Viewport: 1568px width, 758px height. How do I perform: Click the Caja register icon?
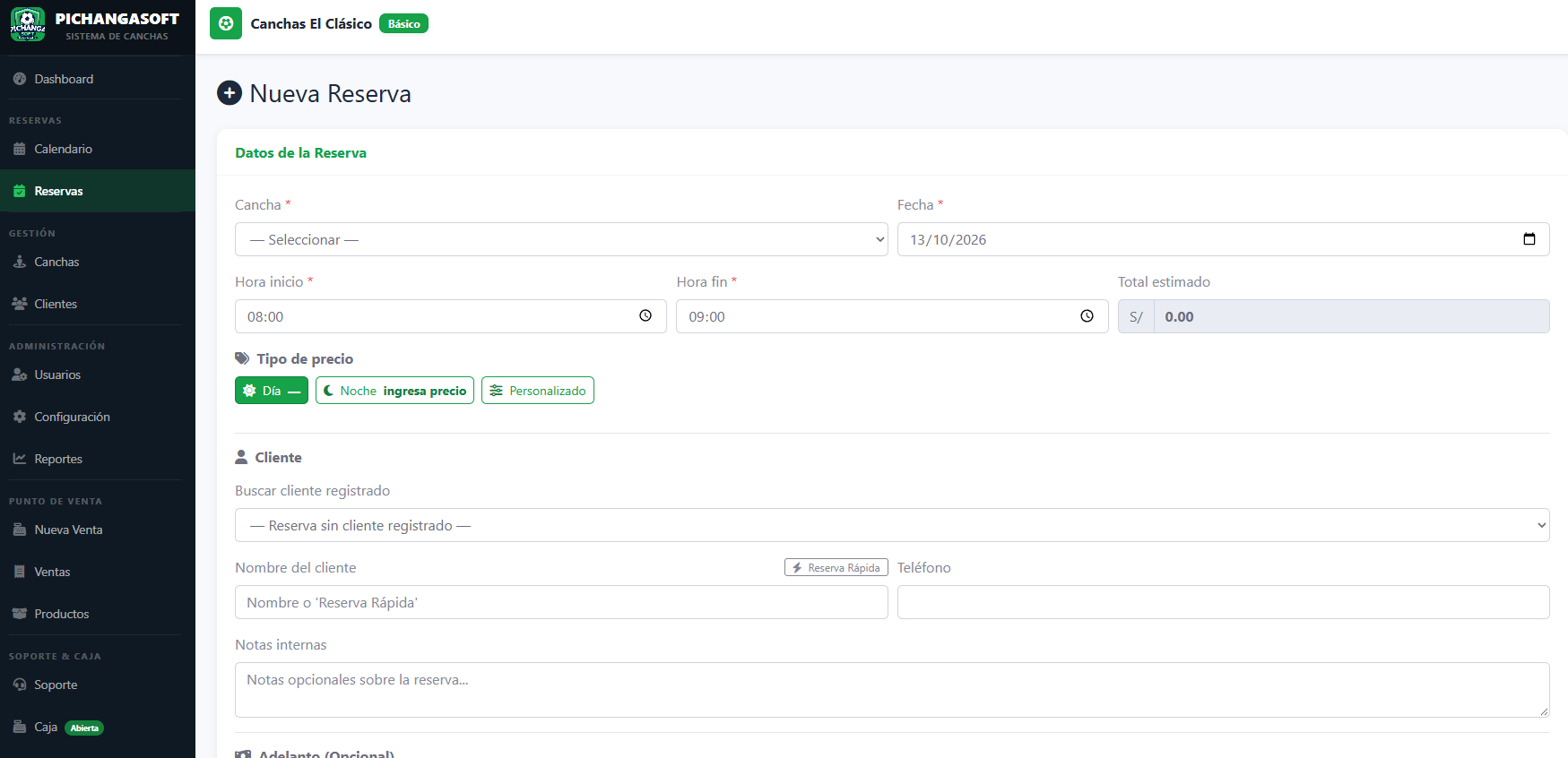20,727
